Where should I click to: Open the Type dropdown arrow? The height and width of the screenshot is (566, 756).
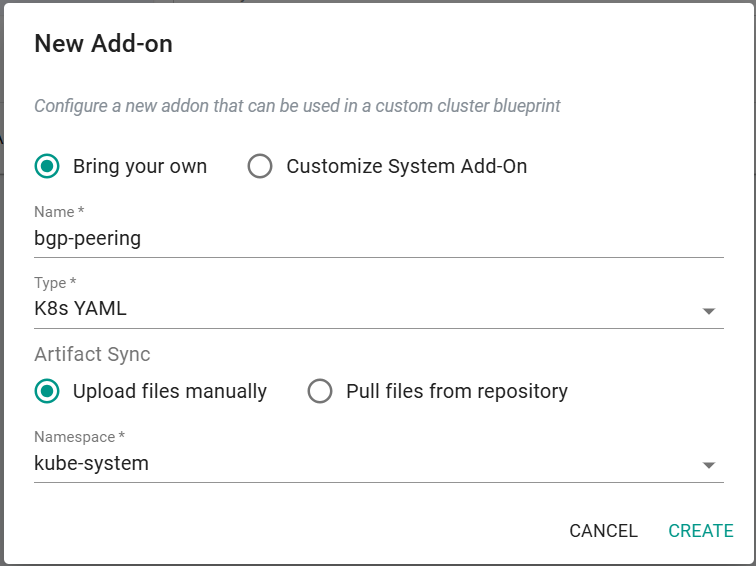pyautogui.click(x=708, y=311)
